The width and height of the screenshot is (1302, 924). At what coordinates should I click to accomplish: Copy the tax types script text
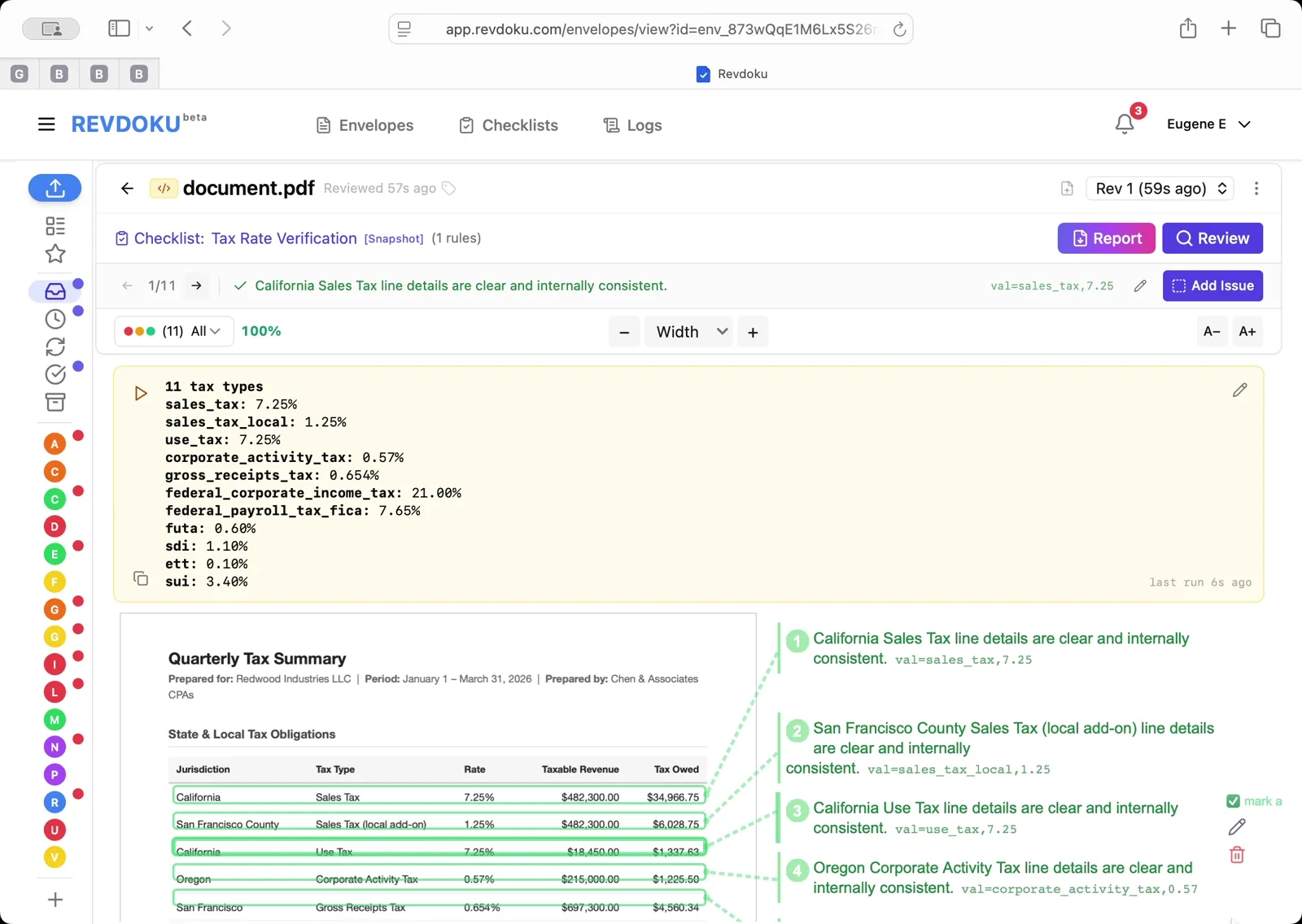[141, 578]
